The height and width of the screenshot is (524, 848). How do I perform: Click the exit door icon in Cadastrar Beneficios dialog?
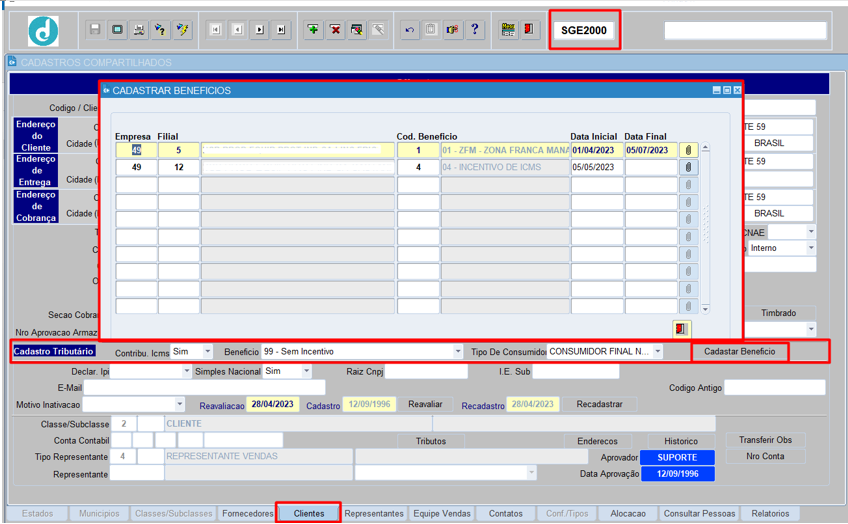[681, 329]
